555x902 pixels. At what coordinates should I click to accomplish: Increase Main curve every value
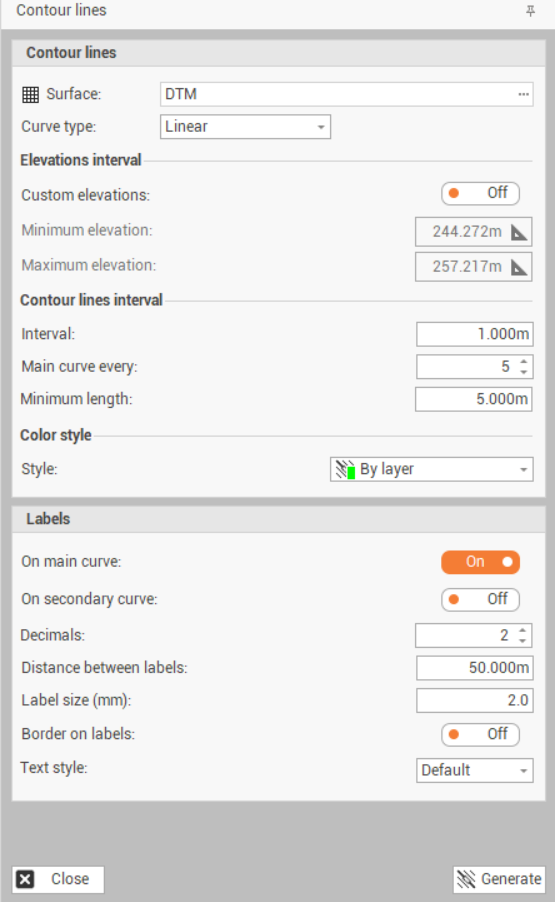pyautogui.click(x=523, y=361)
